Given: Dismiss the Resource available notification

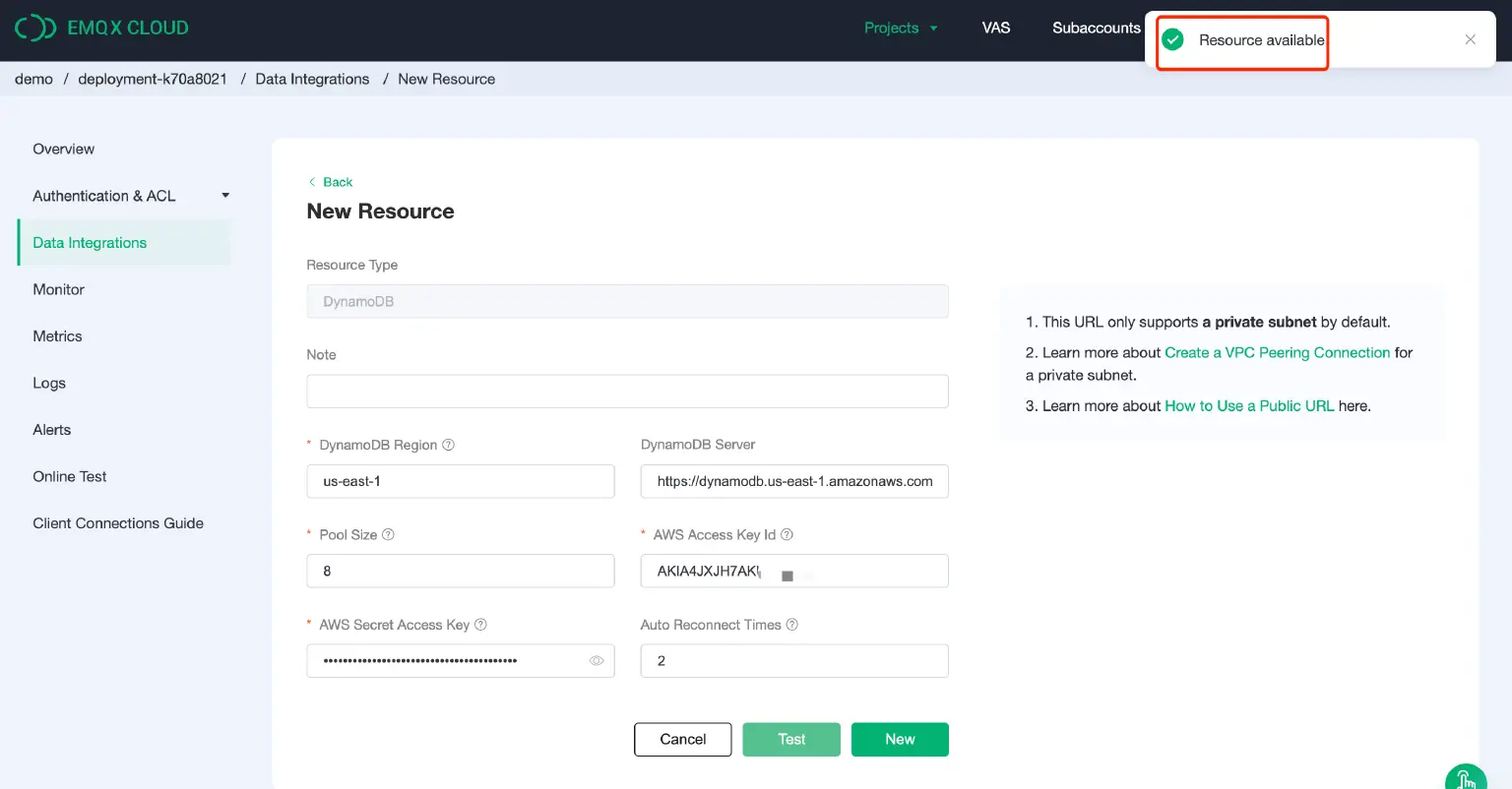Looking at the screenshot, I should 1470,38.
